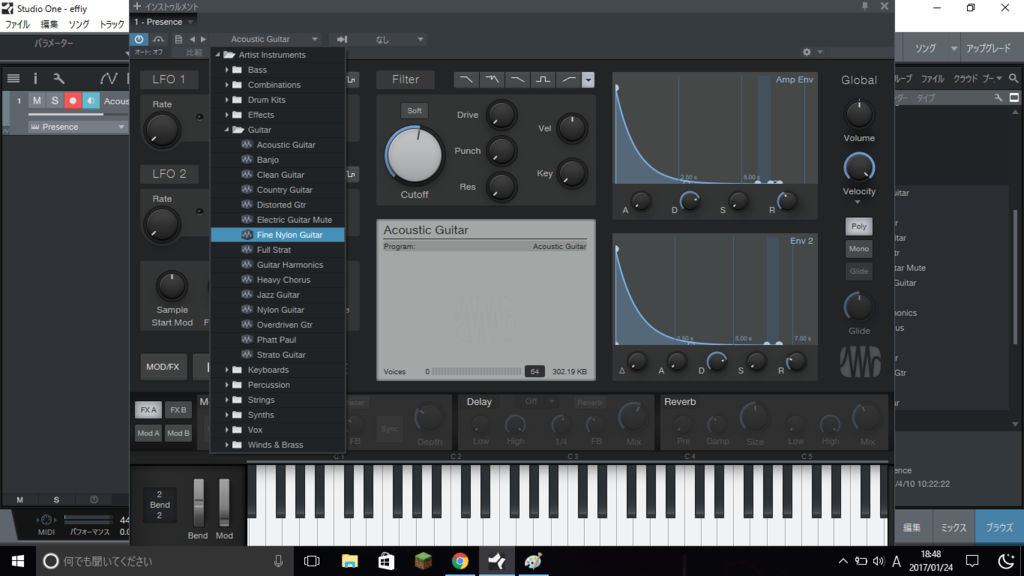
Task: Click the wrench track options icon
Action: pos(59,79)
